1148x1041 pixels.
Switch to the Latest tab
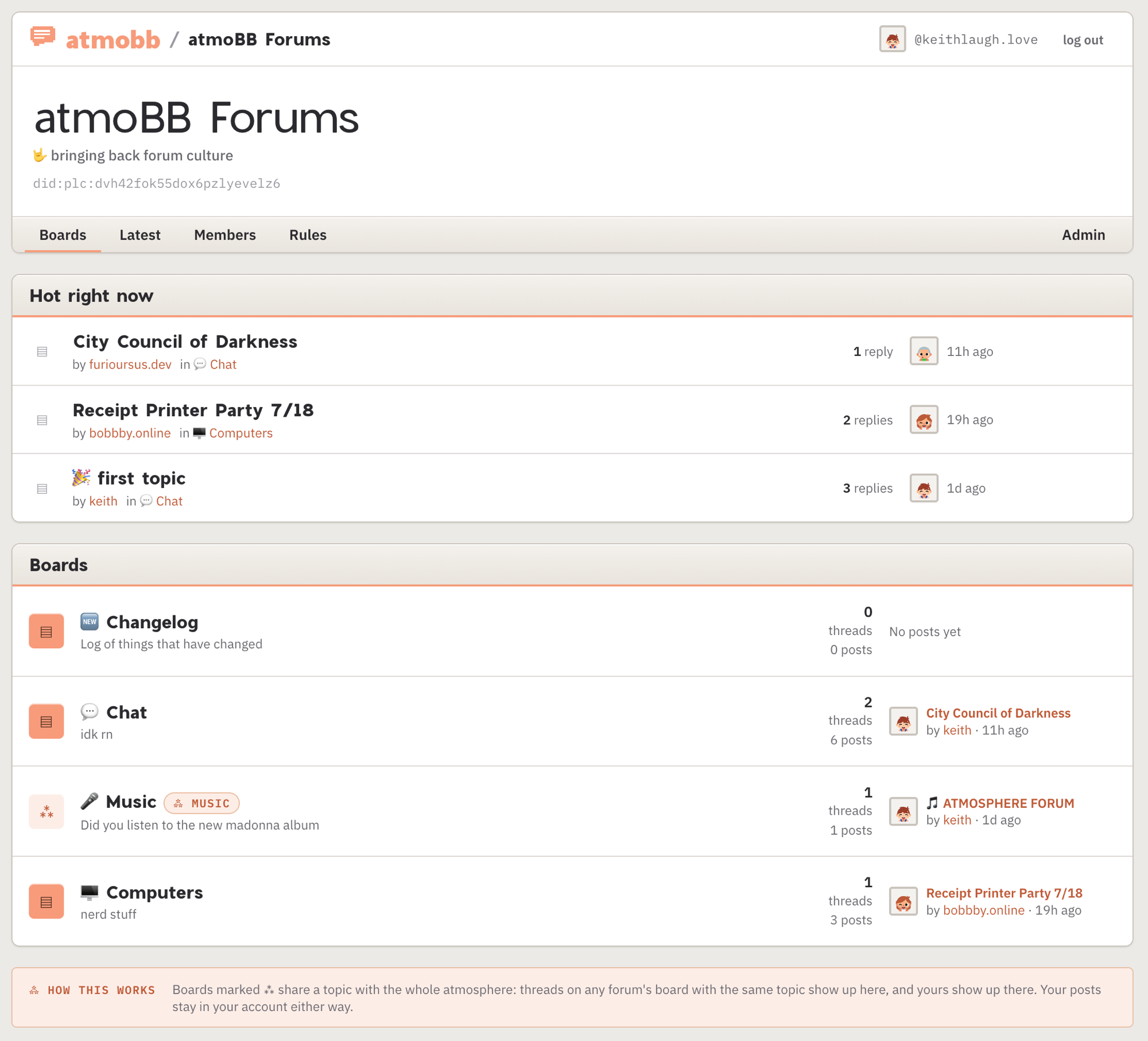point(140,235)
